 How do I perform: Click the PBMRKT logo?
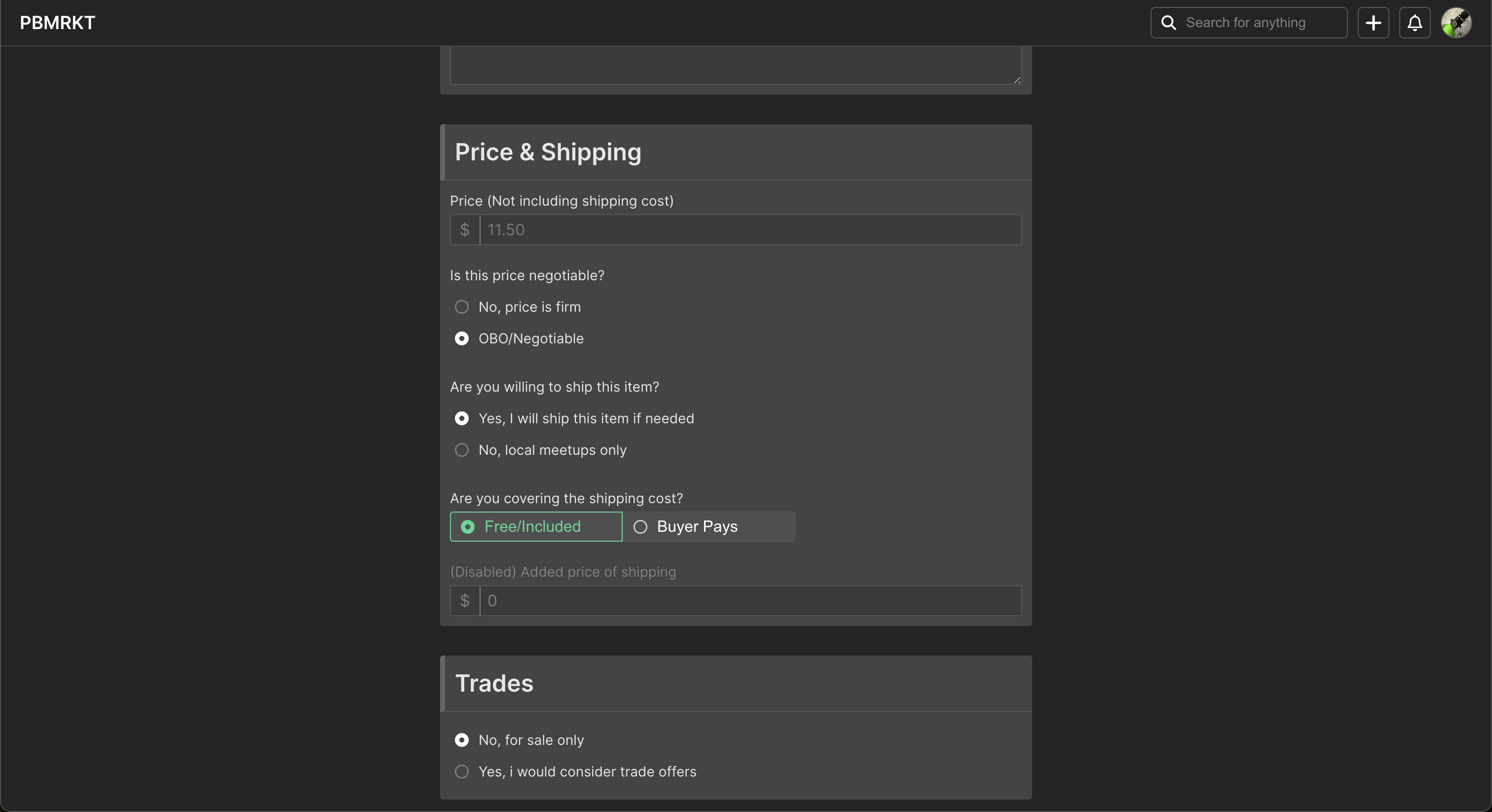pyautogui.click(x=57, y=23)
